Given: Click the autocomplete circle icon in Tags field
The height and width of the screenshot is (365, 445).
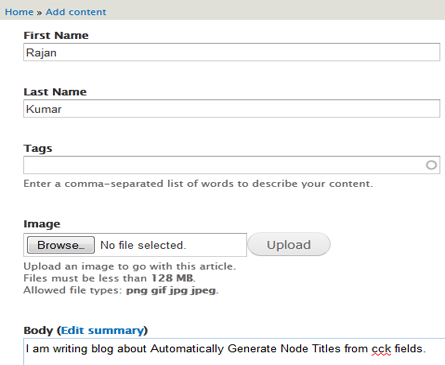Looking at the screenshot, I should tap(431, 165).
